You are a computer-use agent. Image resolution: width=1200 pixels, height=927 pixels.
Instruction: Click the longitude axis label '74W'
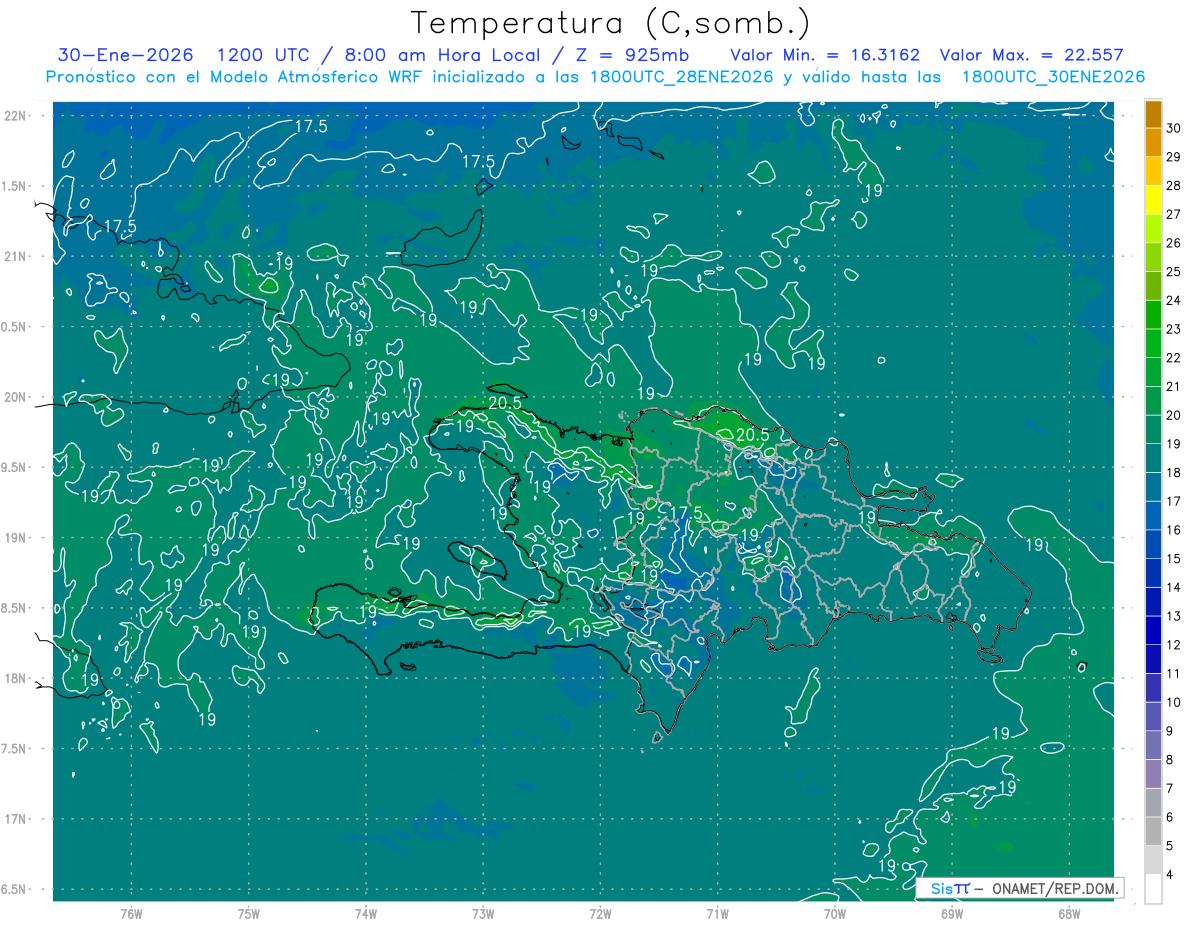point(366,913)
